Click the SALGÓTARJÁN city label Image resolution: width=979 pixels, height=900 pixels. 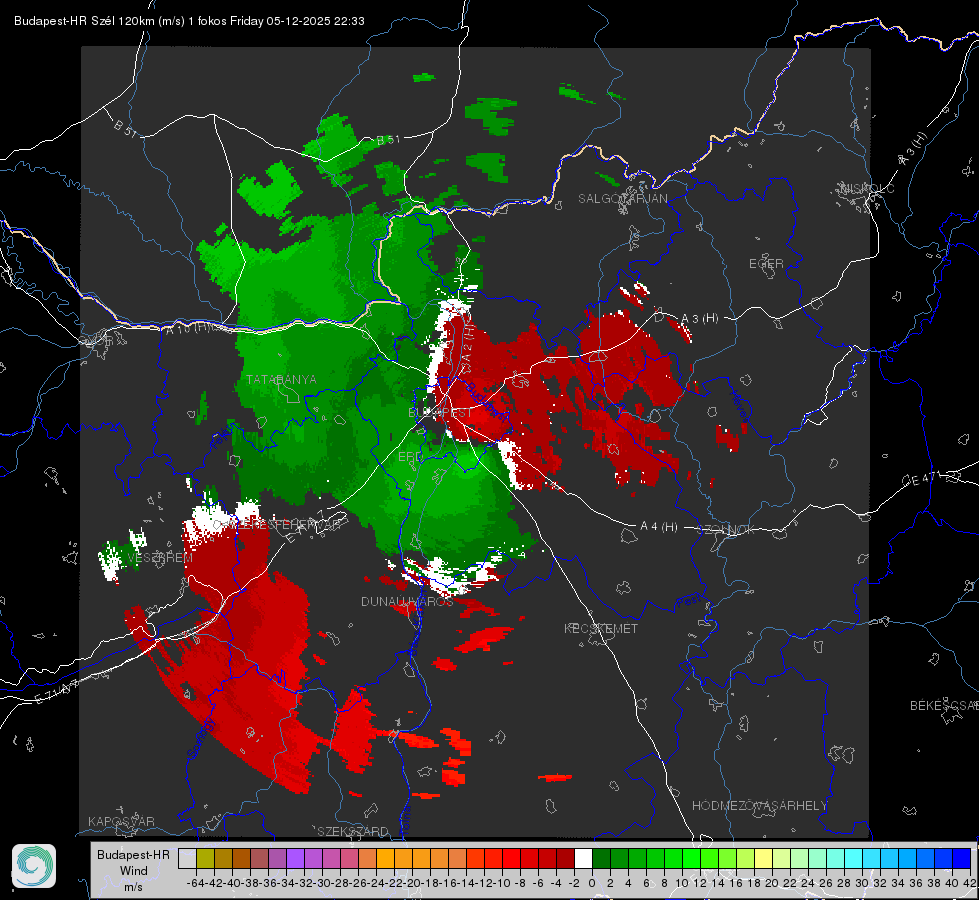pyautogui.click(x=622, y=199)
